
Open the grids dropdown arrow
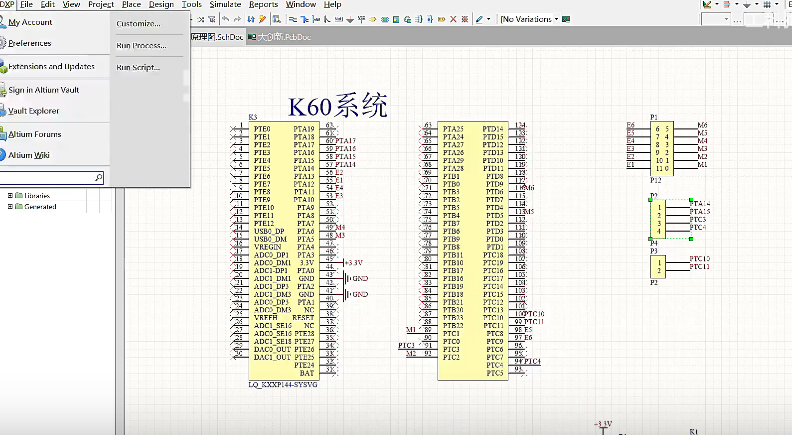777,4
